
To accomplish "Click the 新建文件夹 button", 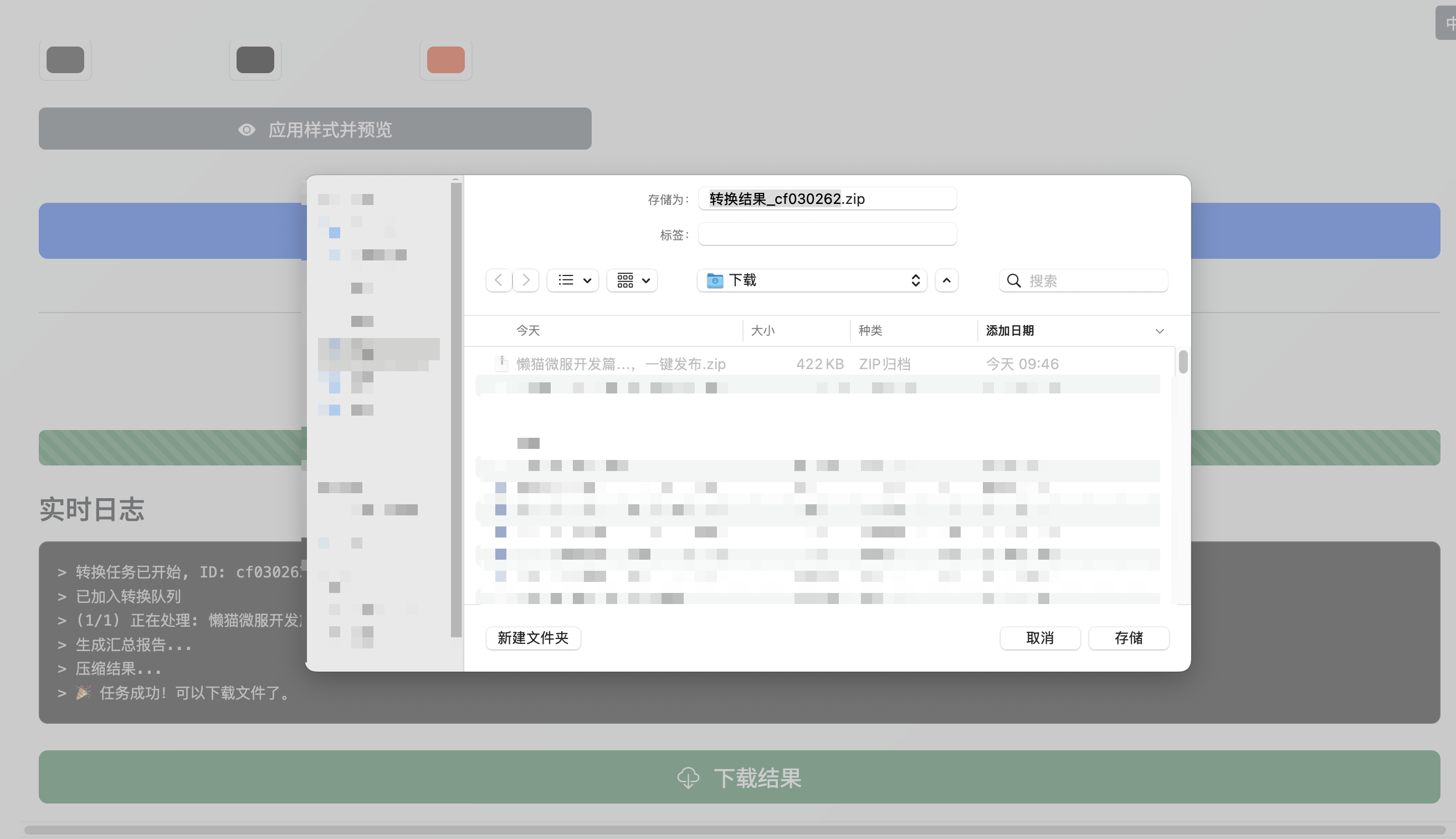I will [x=534, y=638].
